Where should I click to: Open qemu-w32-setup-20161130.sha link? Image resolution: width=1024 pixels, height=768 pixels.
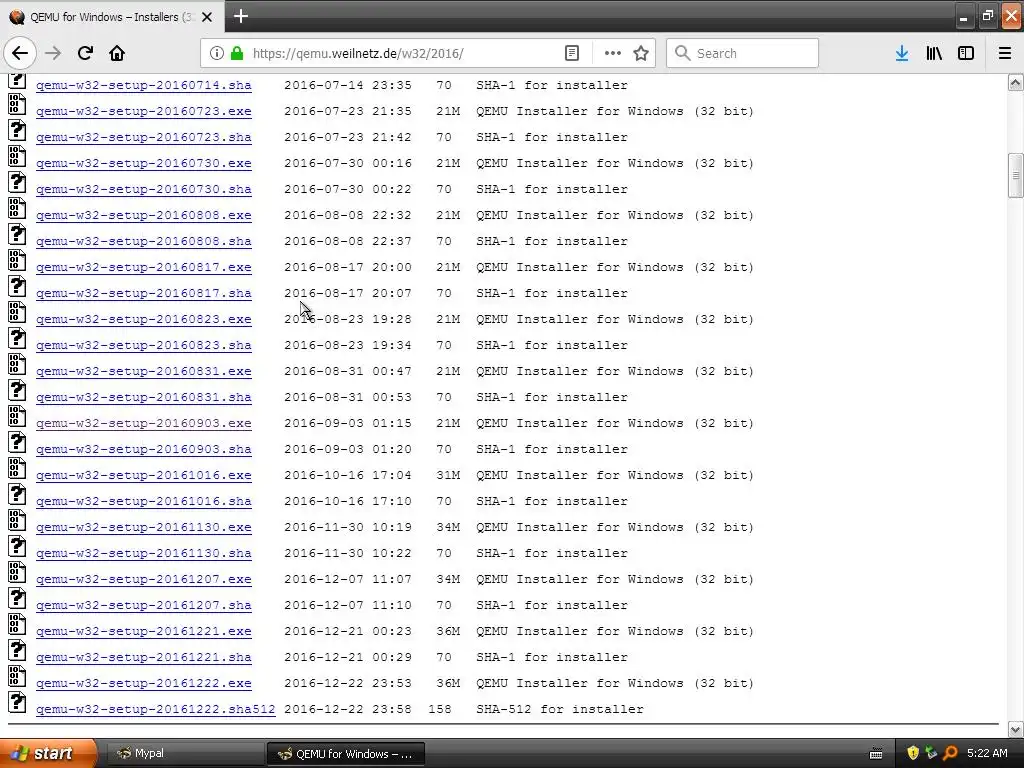[144, 553]
